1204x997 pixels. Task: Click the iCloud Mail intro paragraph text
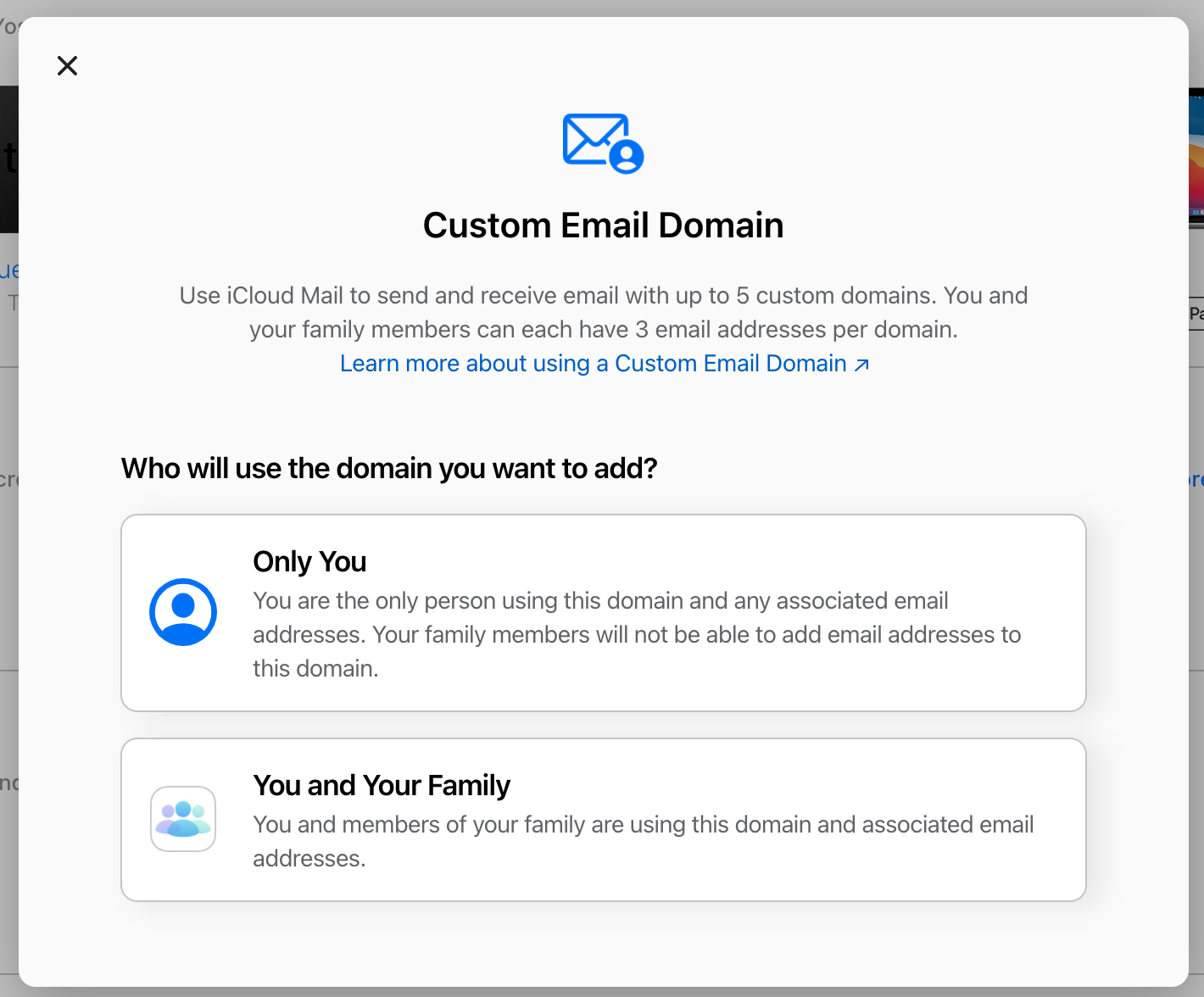(603, 312)
